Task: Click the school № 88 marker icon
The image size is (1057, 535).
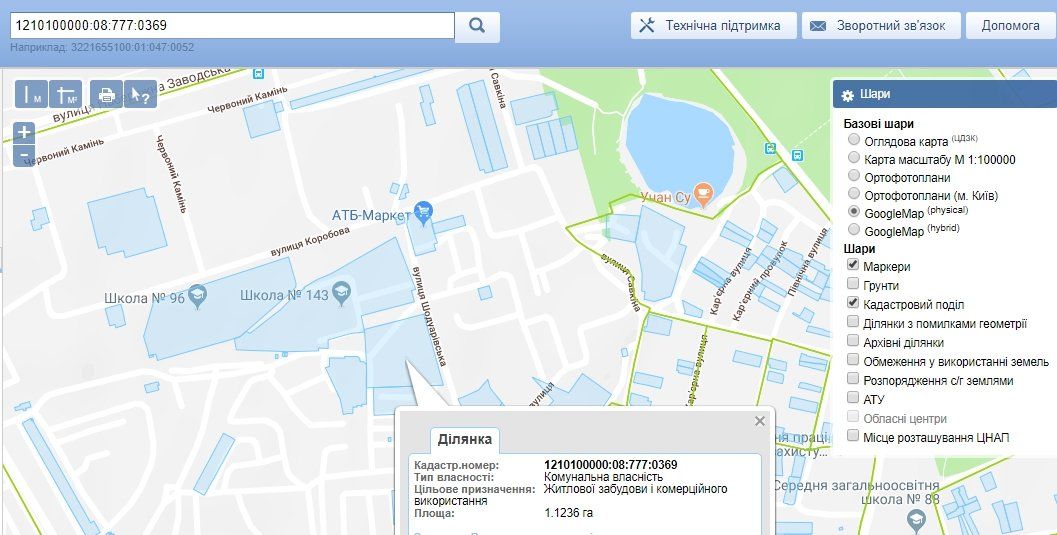Action: coord(915,520)
